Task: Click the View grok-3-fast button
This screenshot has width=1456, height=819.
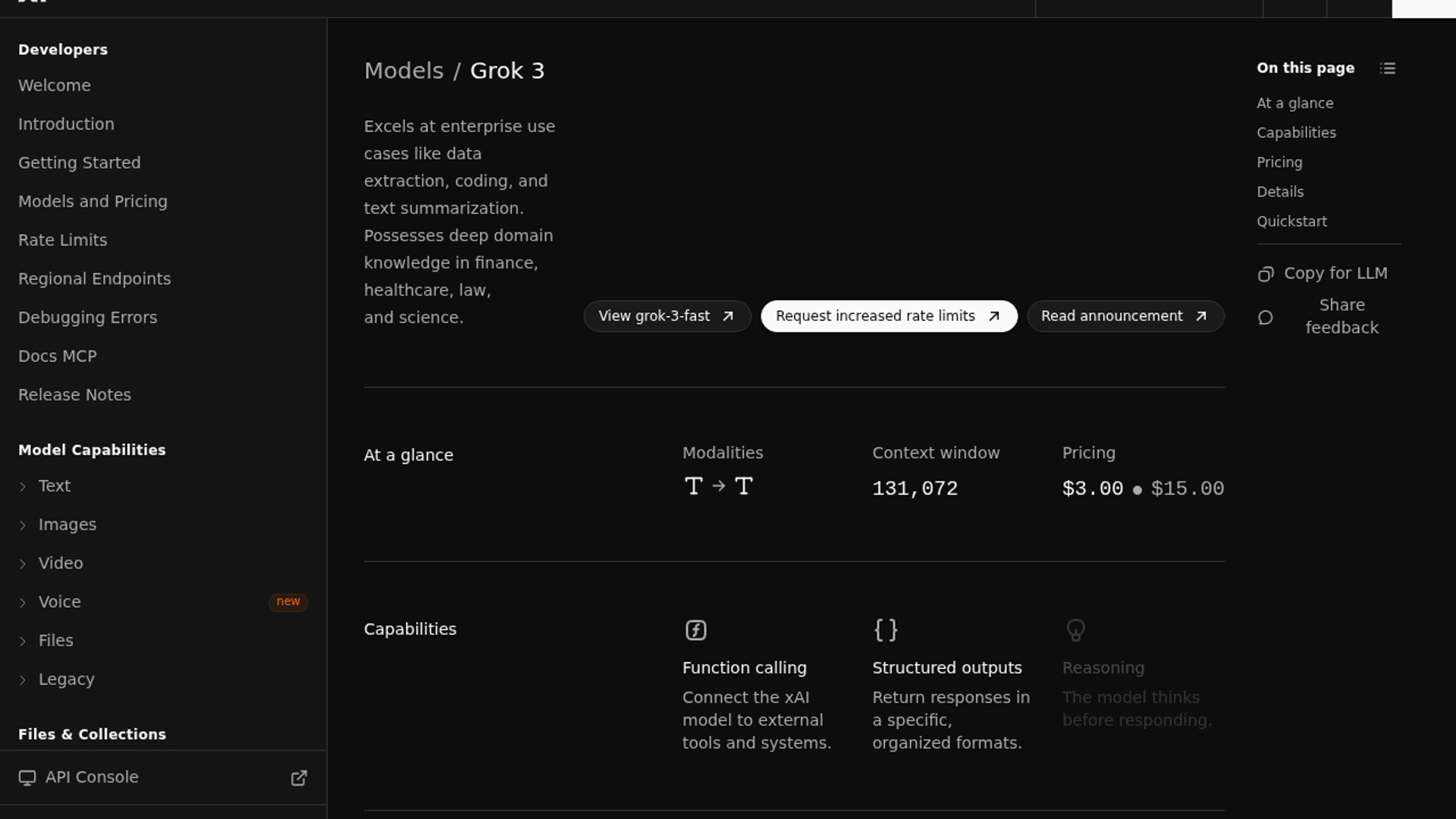Action: click(667, 316)
